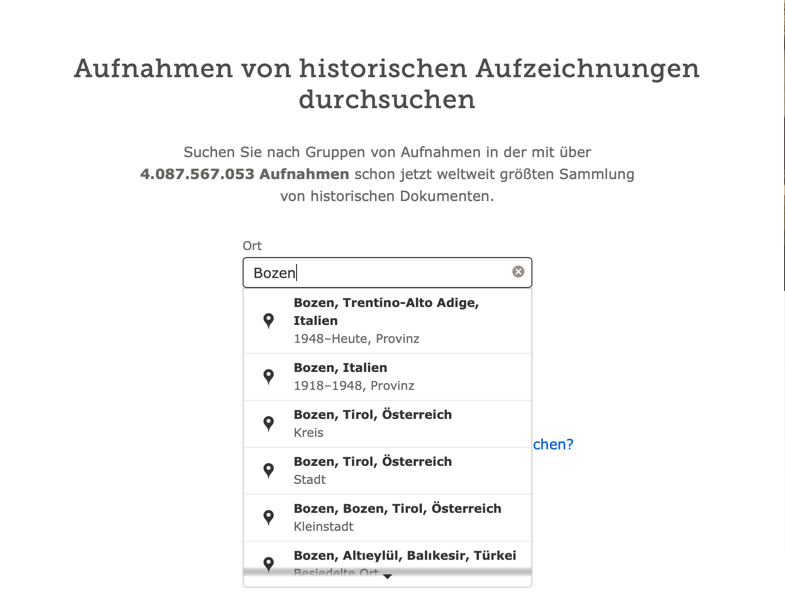Select Bozen, Trentino-Alto Adige, Italien suggestion
Screen dimensions: 785x598
387,321
